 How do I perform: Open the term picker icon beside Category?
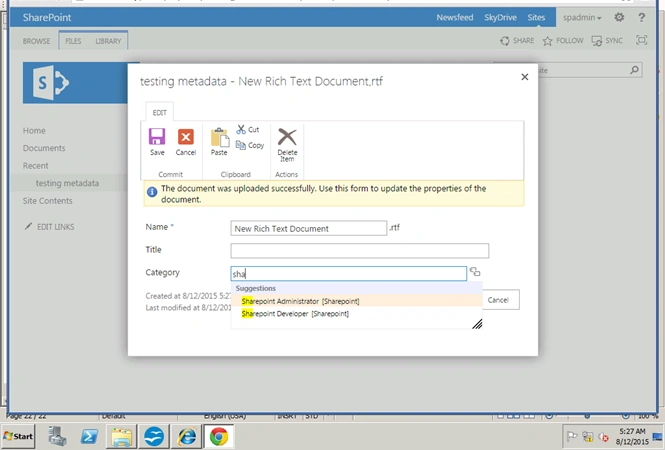pyautogui.click(x=475, y=272)
